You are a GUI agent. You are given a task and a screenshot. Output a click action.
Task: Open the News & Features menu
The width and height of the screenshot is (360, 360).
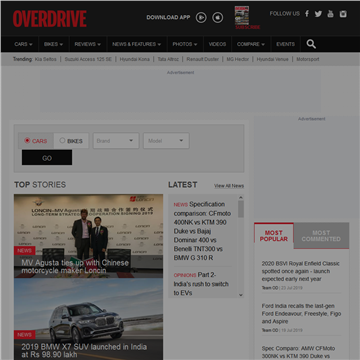tap(137, 44)
